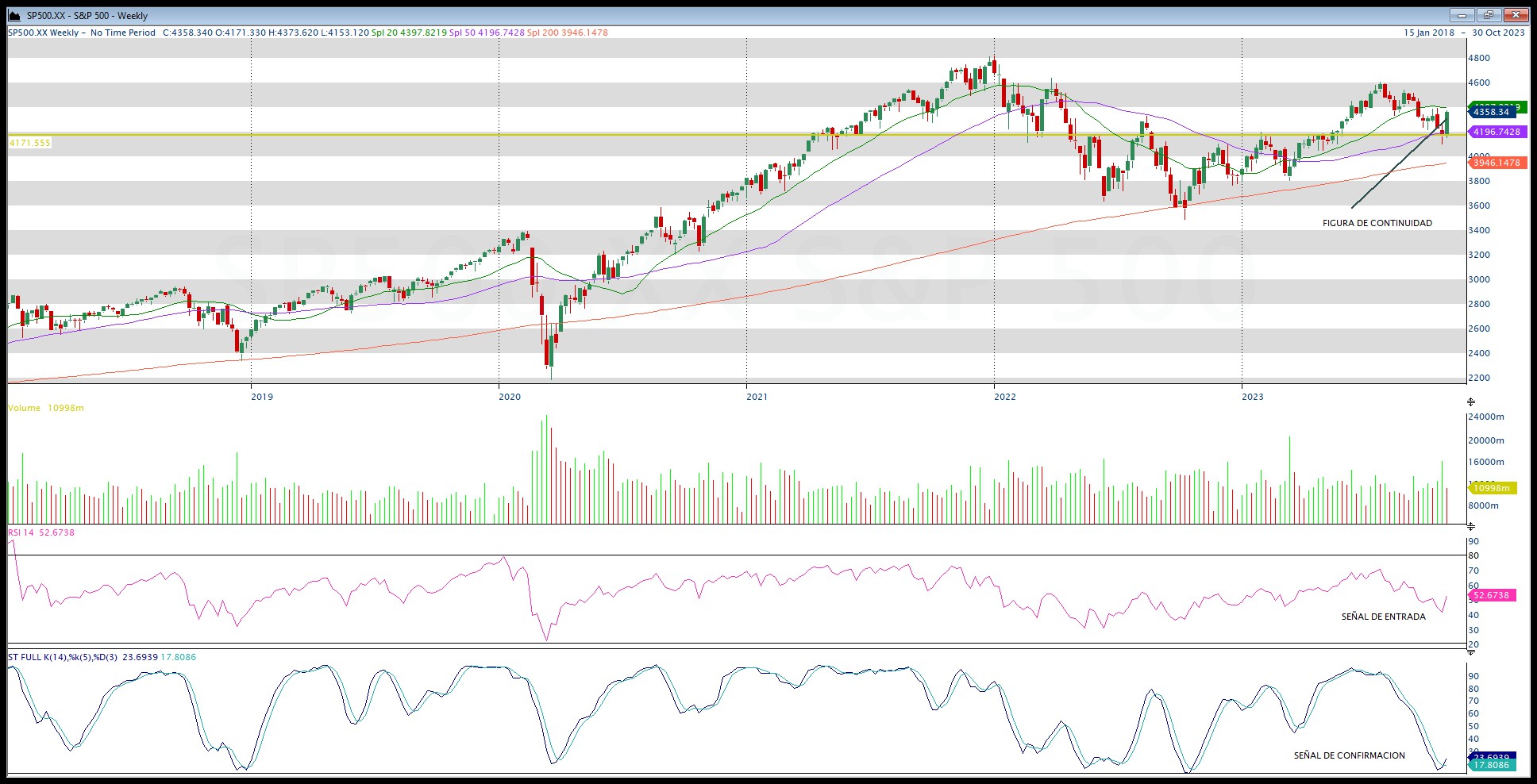Select the 4171.555 horizontal line label
Viewport: 1537px width, 784px height.
30,143
